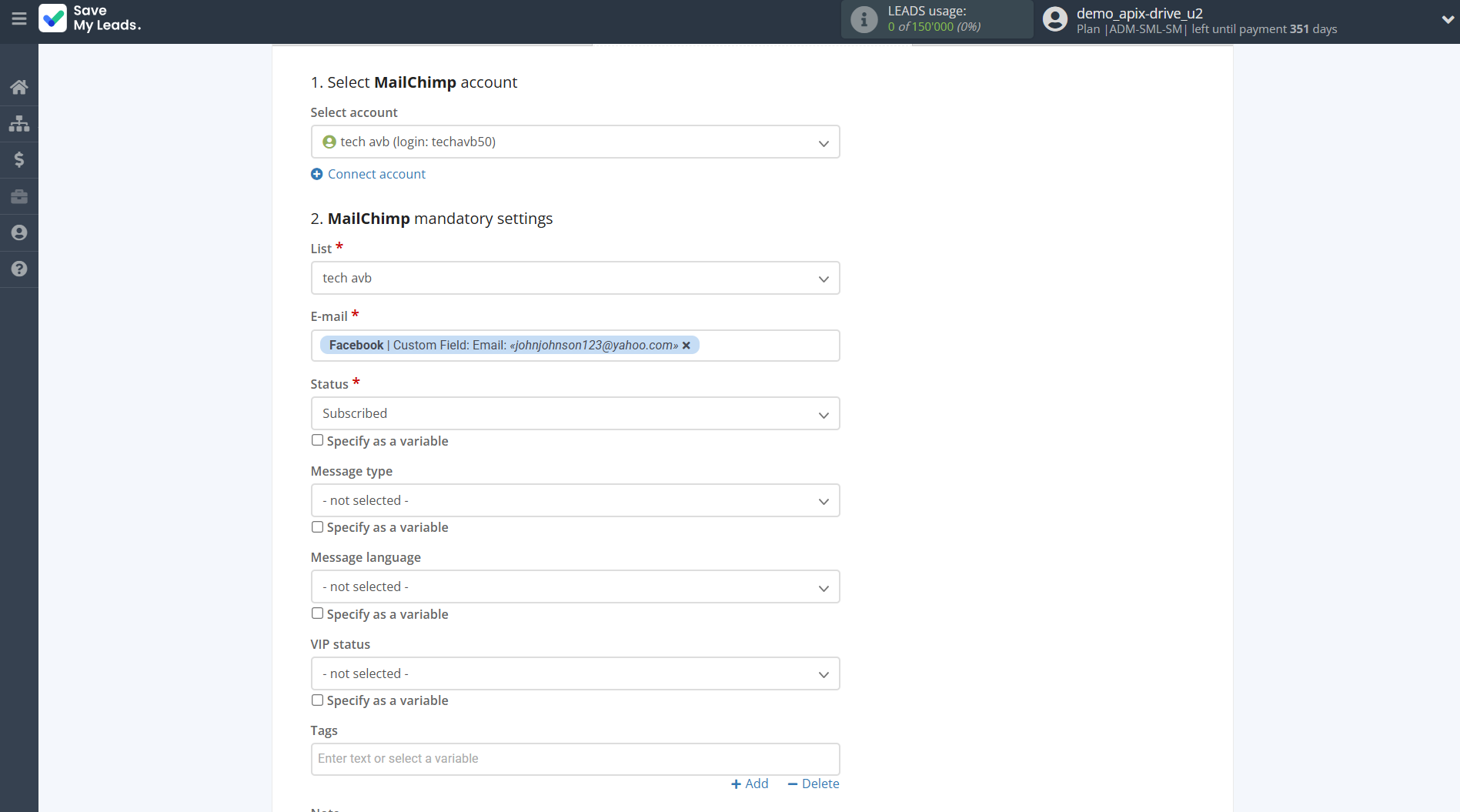
Task: Expand the Select account dropdown
Action: pyautogui.click(x=575, y=142)
